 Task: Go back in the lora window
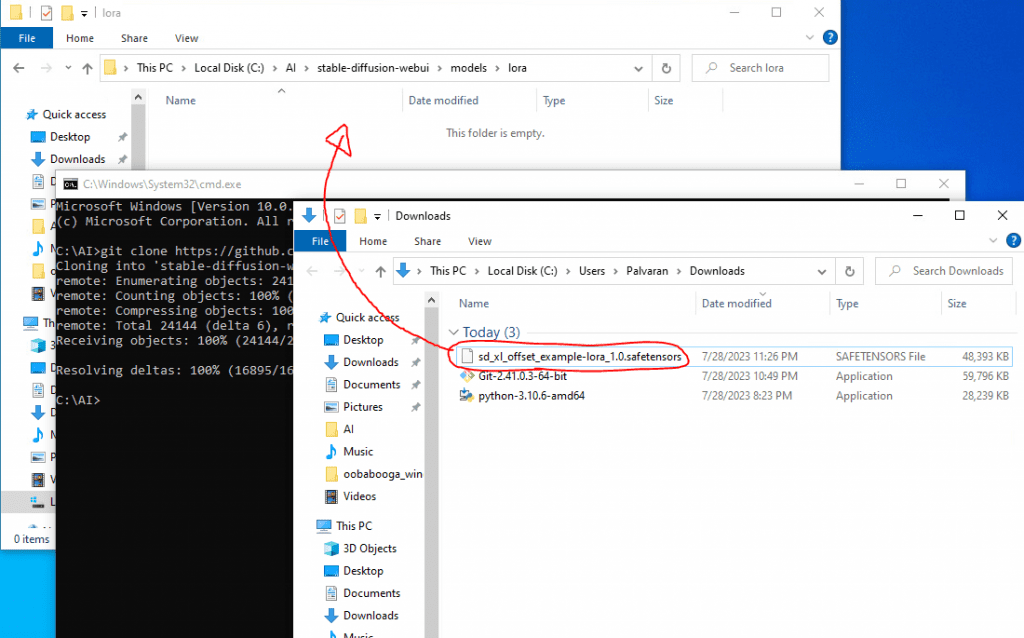point(19,68)
